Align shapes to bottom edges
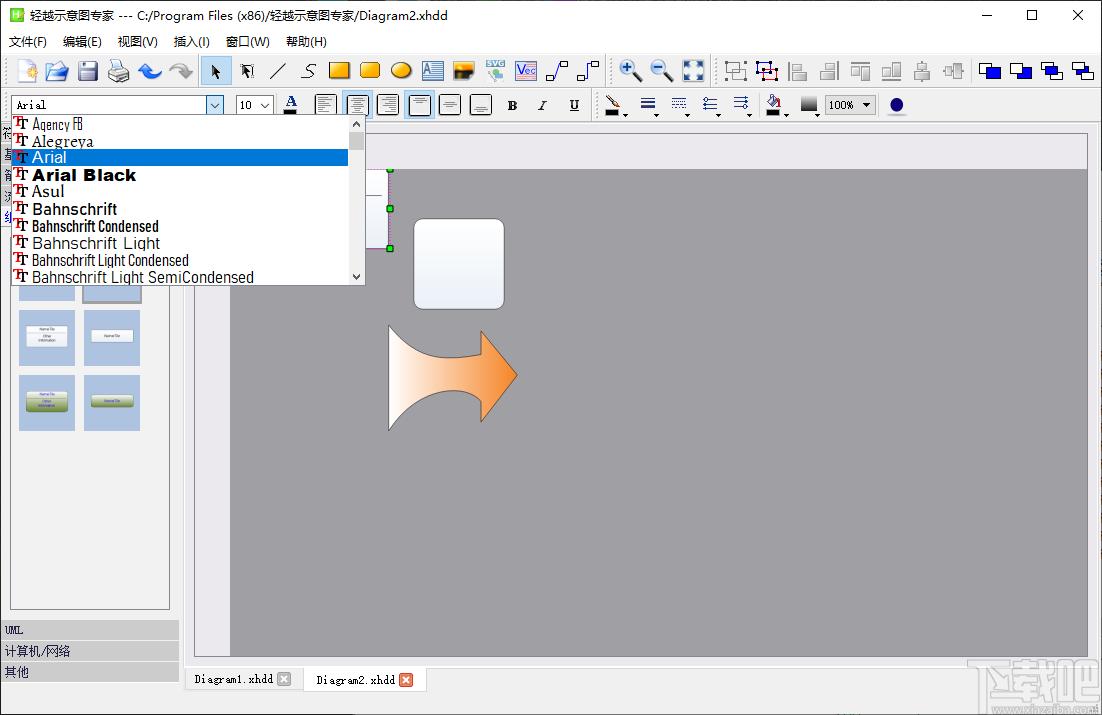The image size is (1102, 715). [891, 71]
